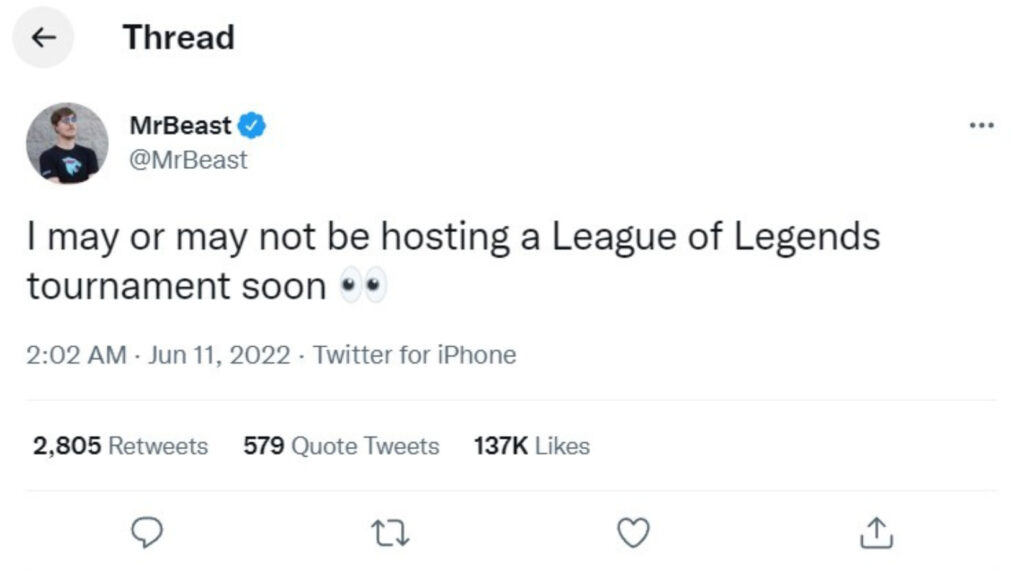Open the 579 Quote Tweets list
This screenshot has height=572, width=1024.
point(341,446)
